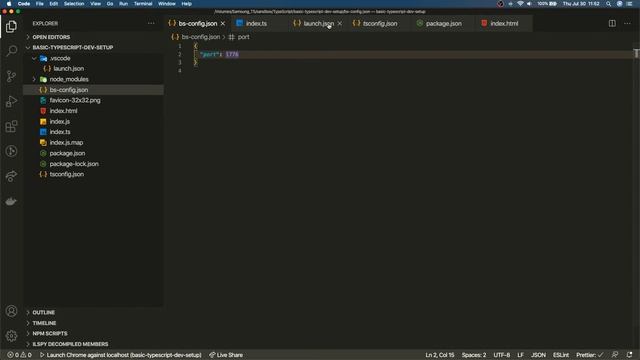Switch to the launch.json tab
Image resolution: width=640 pixels, height=360 pixels.
click(x=318, y=24)
